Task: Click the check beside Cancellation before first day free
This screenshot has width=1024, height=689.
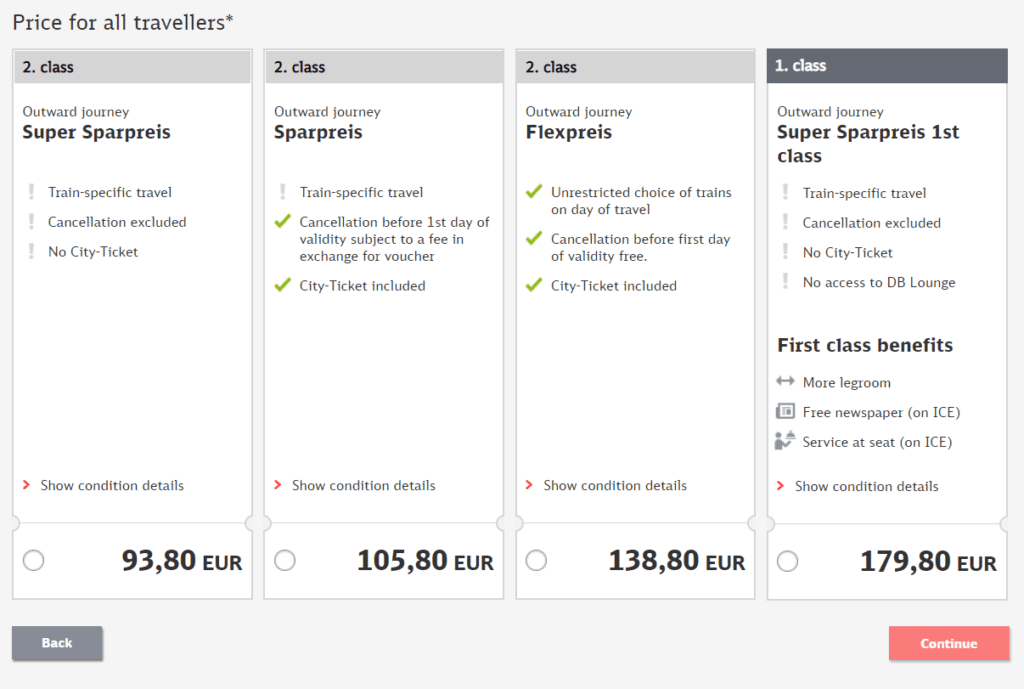Action: [532, 240]
